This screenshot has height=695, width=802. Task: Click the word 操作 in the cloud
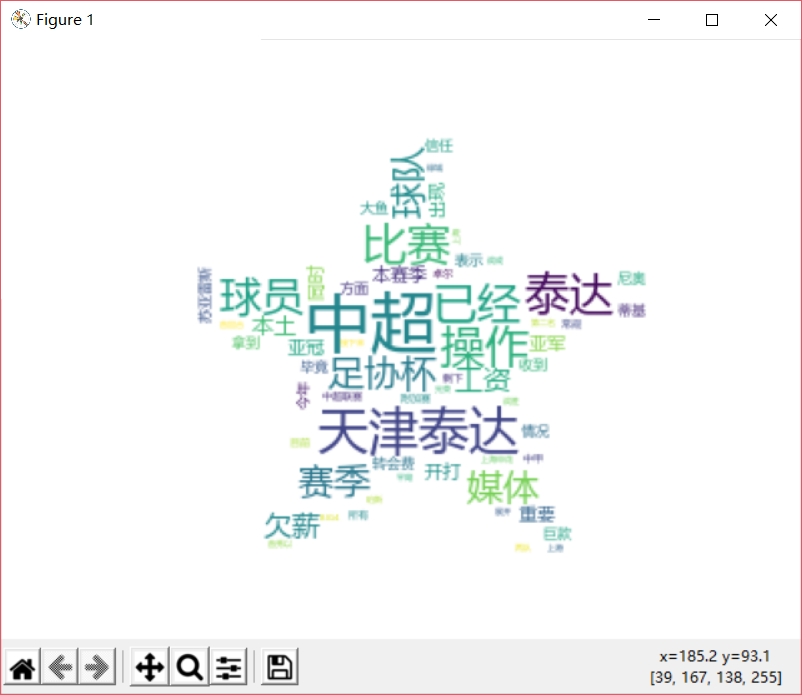pos(484,349)
